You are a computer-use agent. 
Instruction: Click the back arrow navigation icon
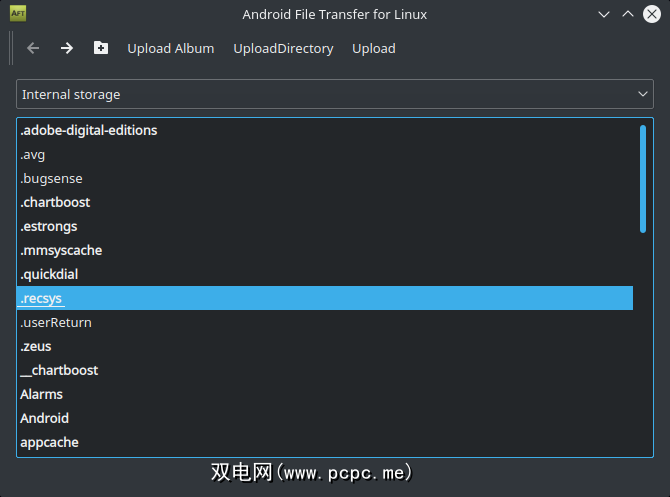click(33, 48)
